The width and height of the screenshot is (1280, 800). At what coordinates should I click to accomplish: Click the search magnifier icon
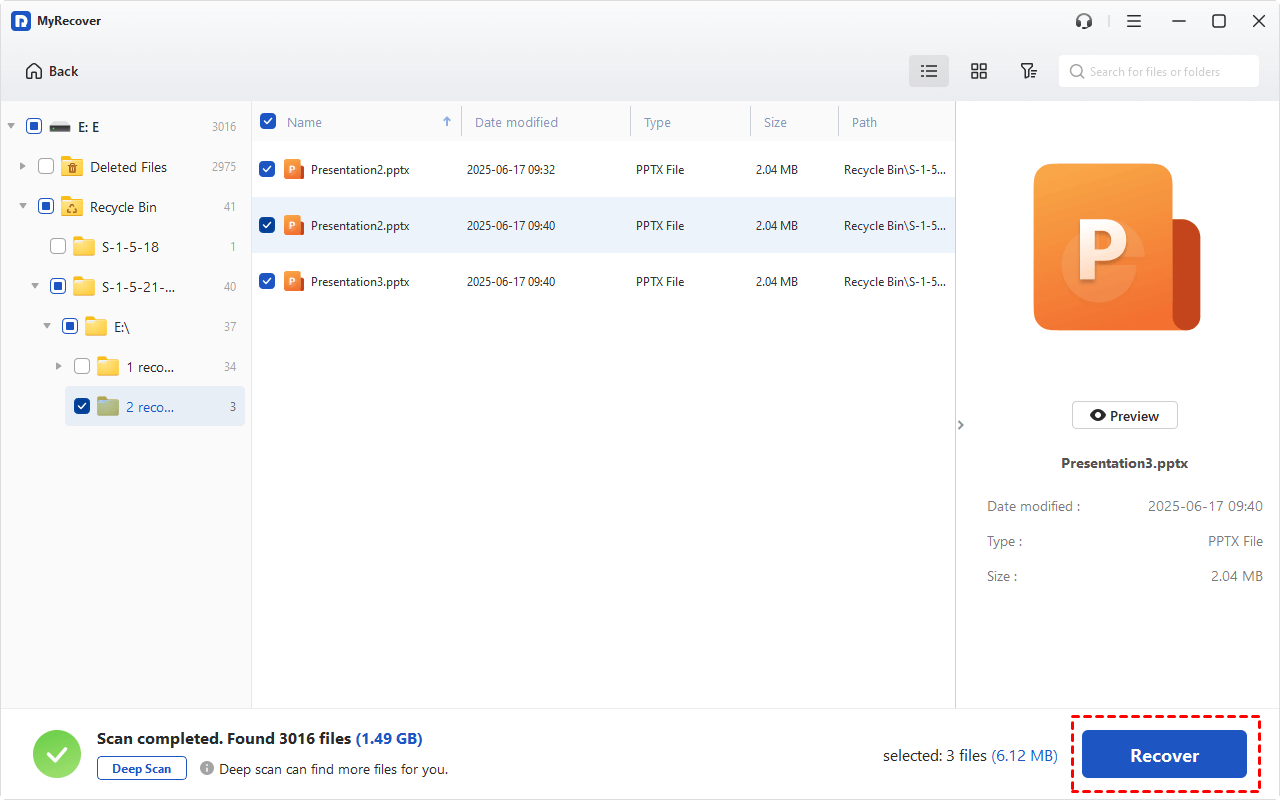(x=1077, y=72)
